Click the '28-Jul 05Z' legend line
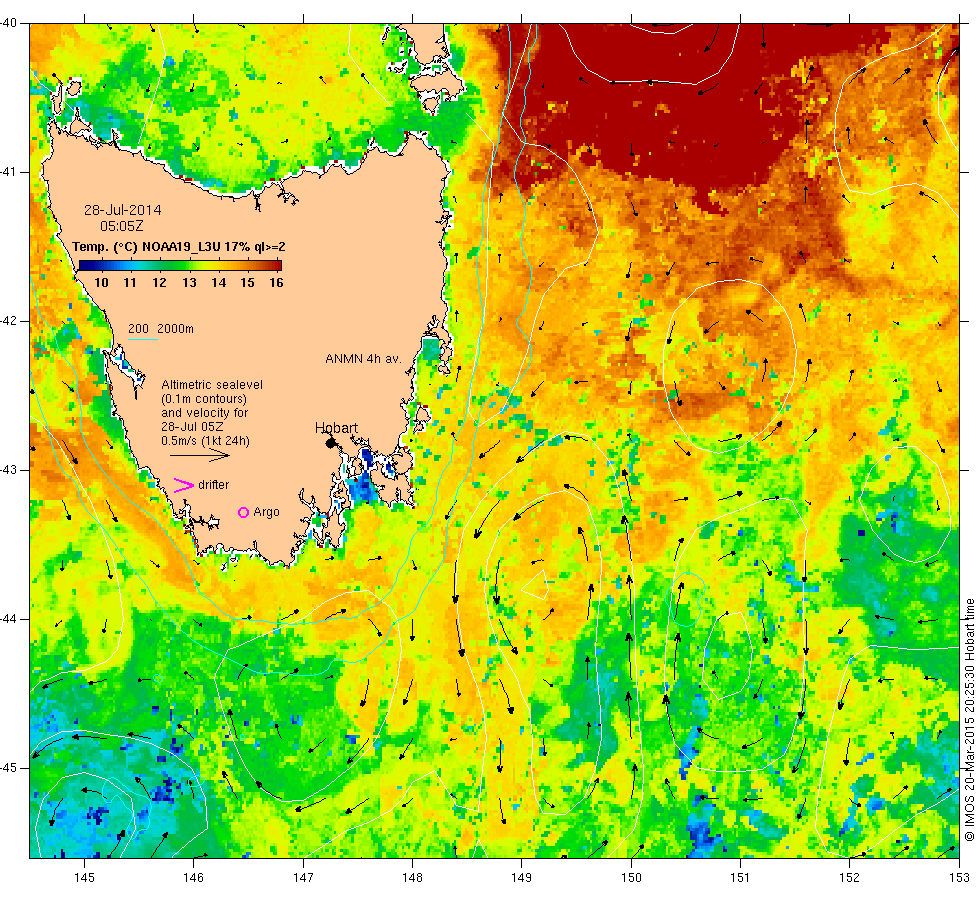Screen dimensions: 980x900 click(x=192, y=427)
